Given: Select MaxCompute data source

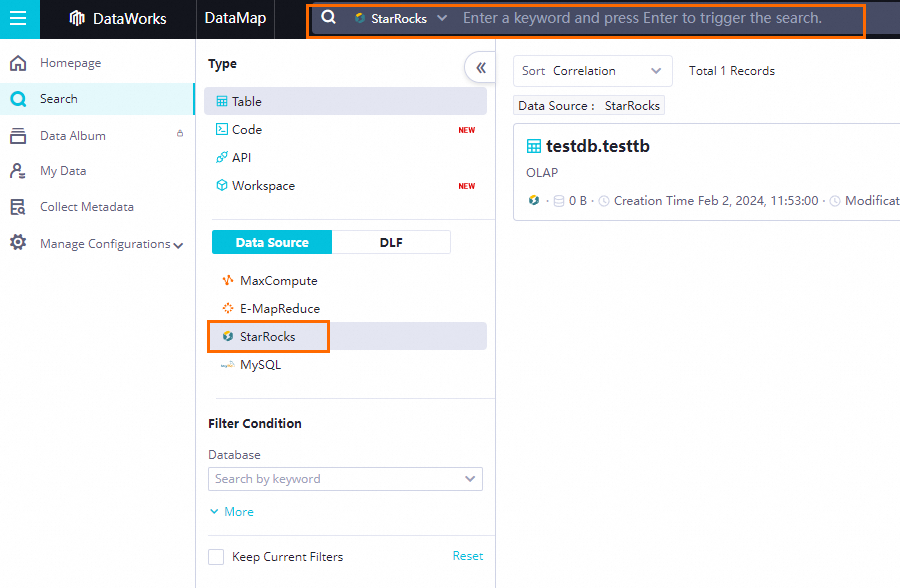Looking at the screenshot, I should pyautogui.click(x=278, y=281).
